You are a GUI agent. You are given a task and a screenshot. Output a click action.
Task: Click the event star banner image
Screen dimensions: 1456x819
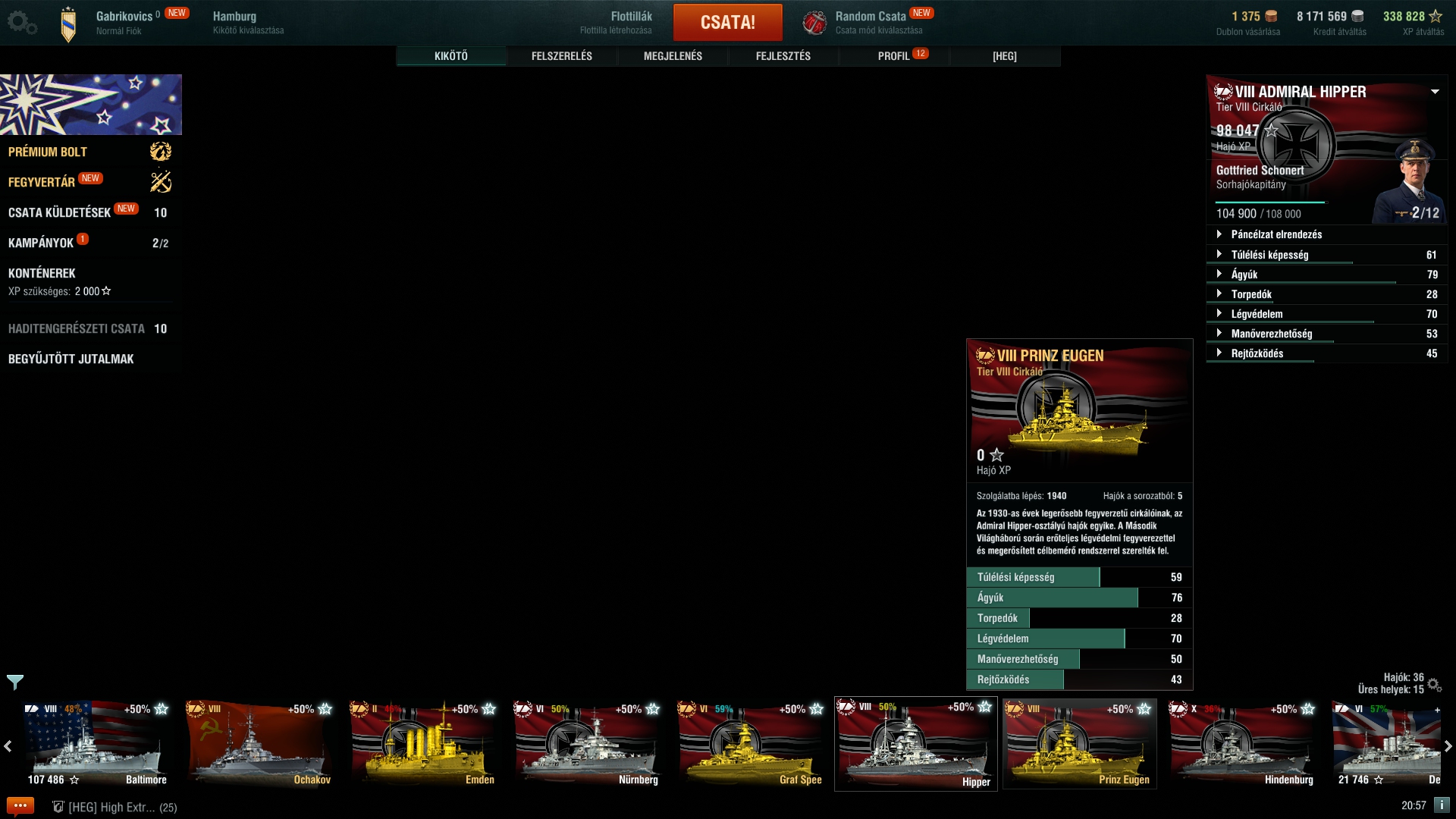tap(91, 105)
